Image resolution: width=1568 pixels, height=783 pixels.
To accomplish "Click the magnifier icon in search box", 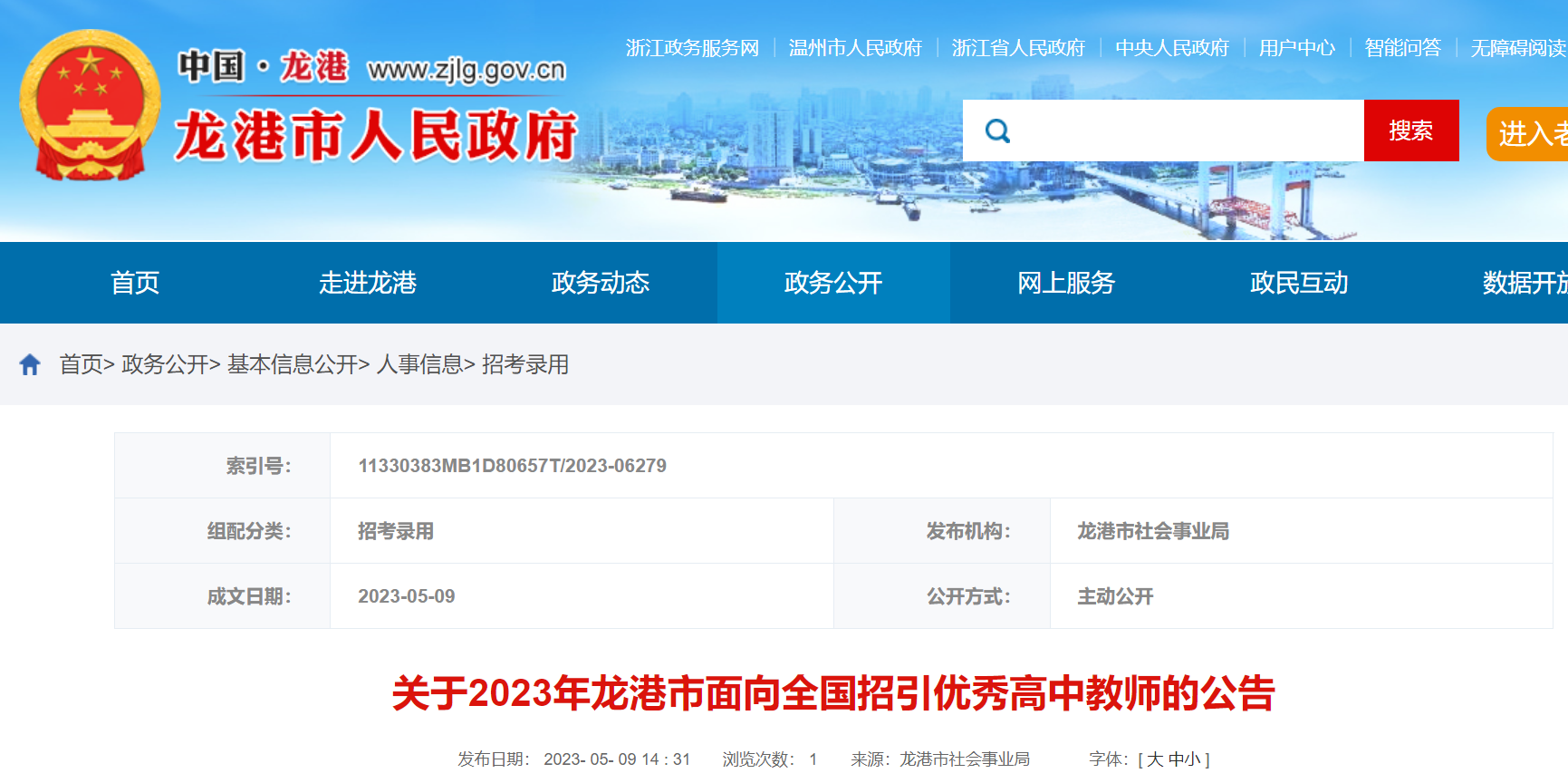I will [997, 131].
